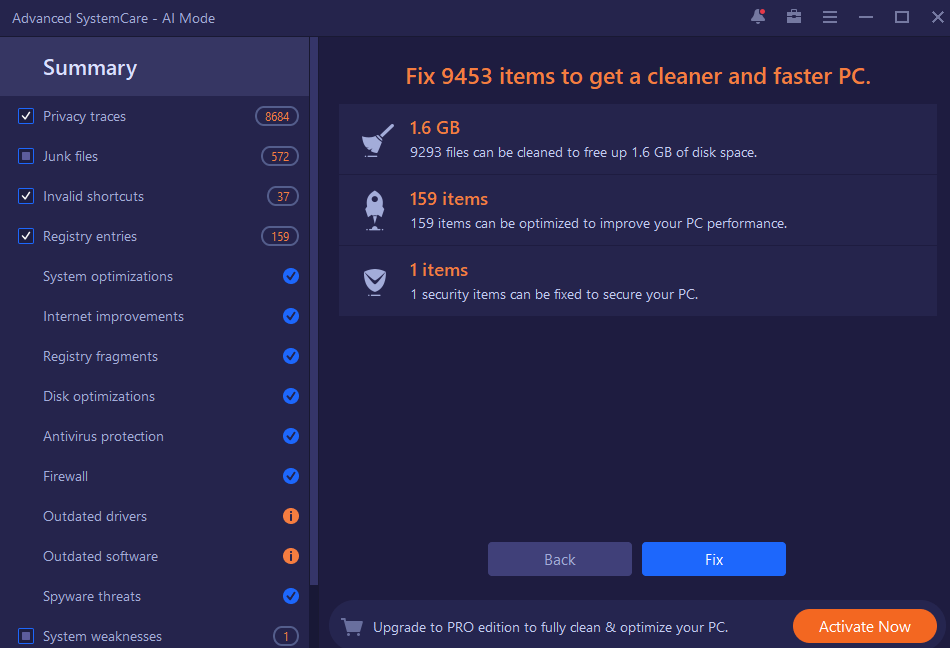Select Registry fragments row

tap(154, 356)
